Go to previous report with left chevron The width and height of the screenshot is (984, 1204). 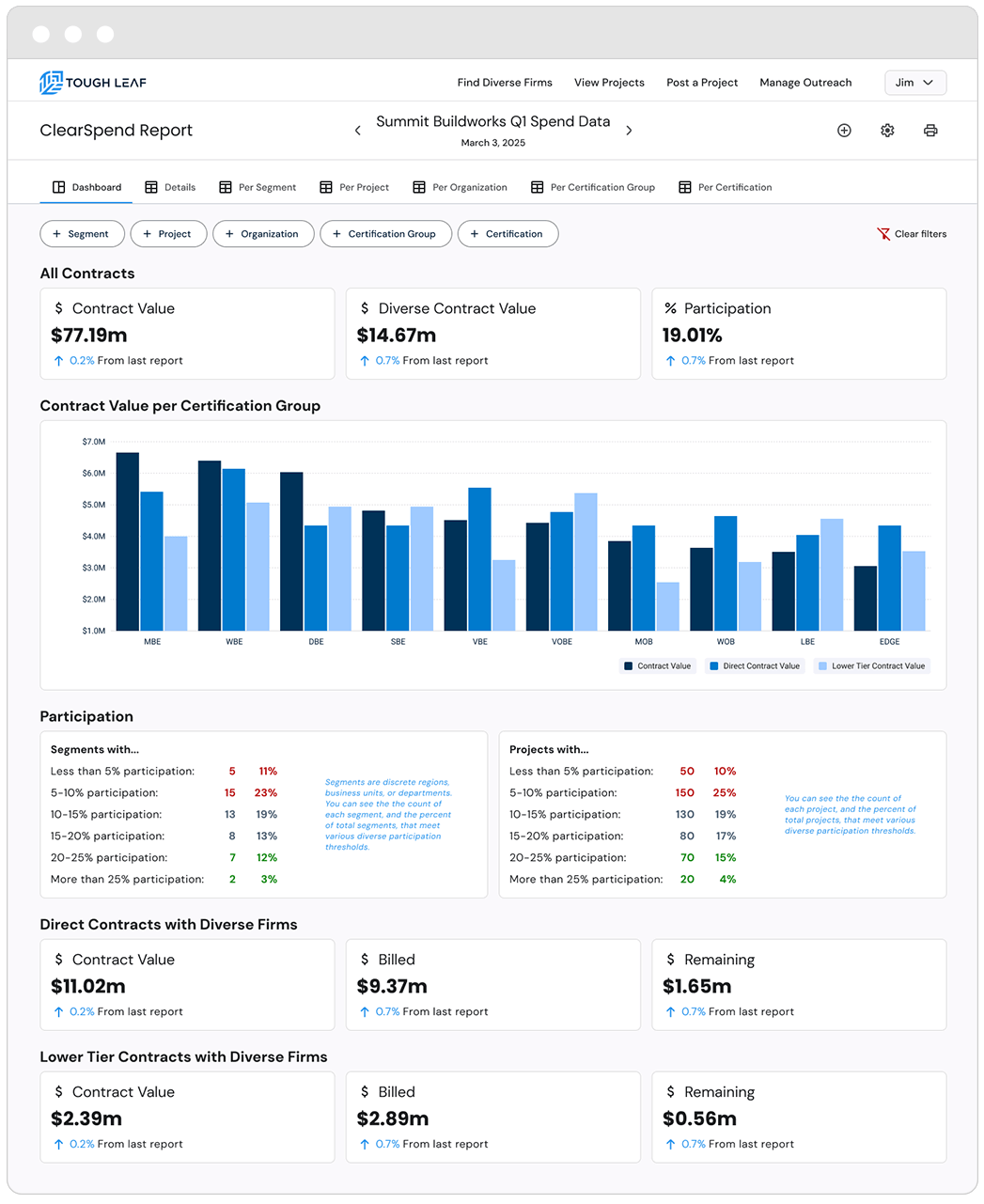click(357, 131)
